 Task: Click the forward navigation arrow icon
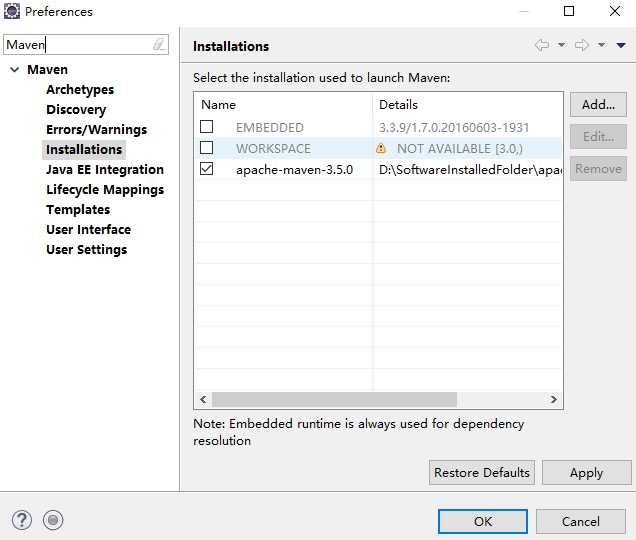pos(582,45)
